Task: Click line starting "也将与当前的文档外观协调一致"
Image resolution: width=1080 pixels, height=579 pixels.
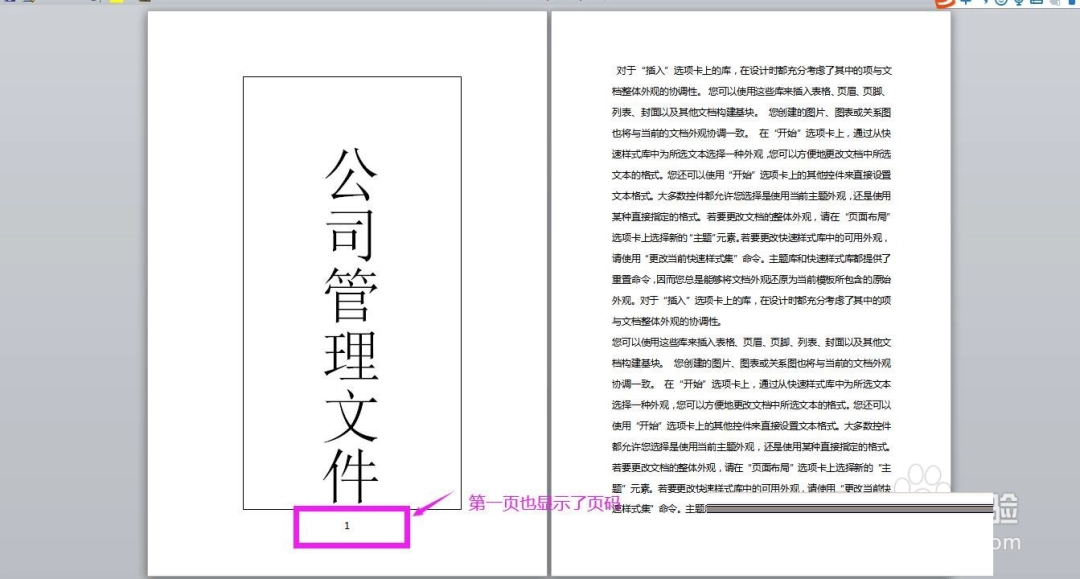Action: pyautogui.click(x=751, y=133)
